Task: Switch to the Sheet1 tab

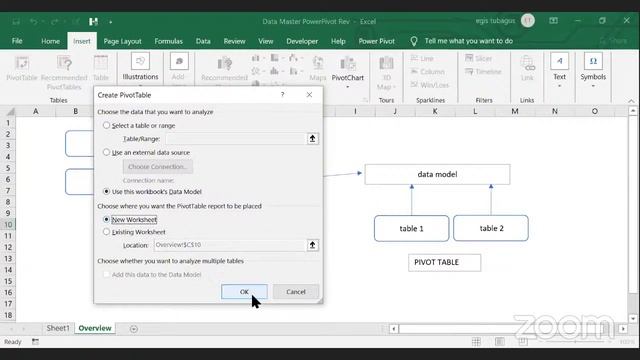Action: pos(58,328)
